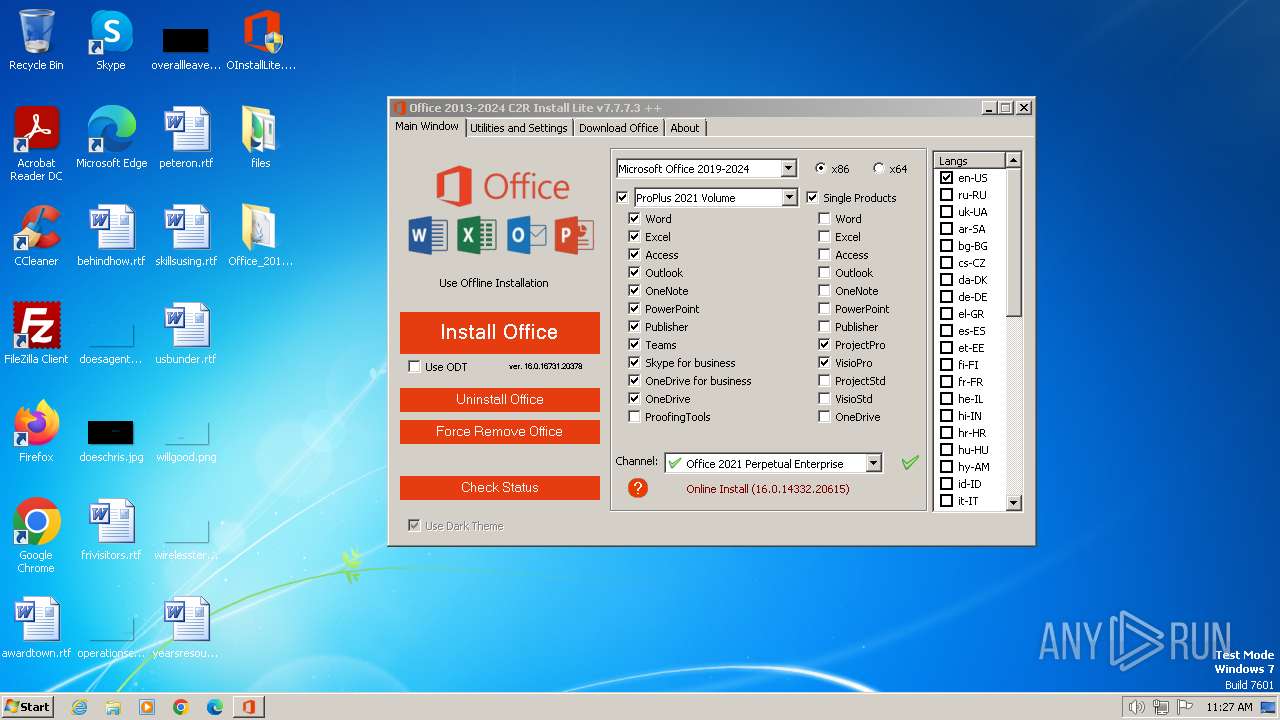
Task: Uncheck ProjectPro single product
Action: coord(824,344)
